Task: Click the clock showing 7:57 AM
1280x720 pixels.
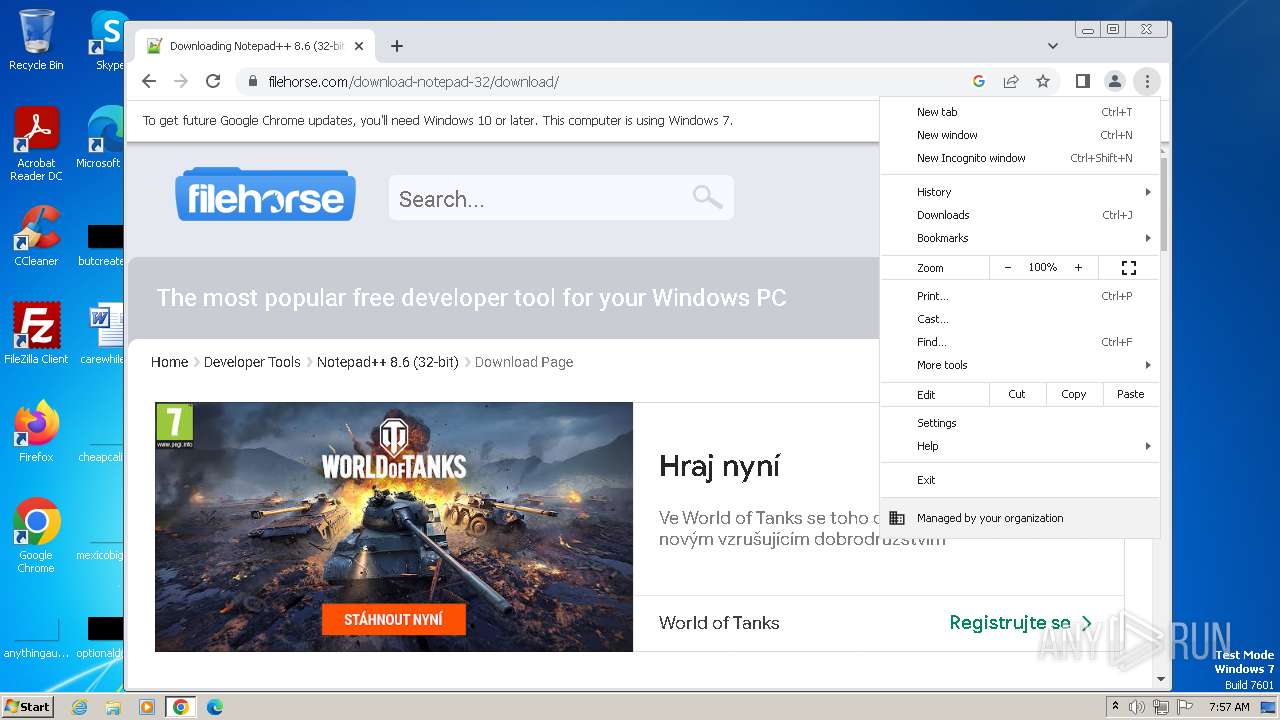Action: [1229, 707]
